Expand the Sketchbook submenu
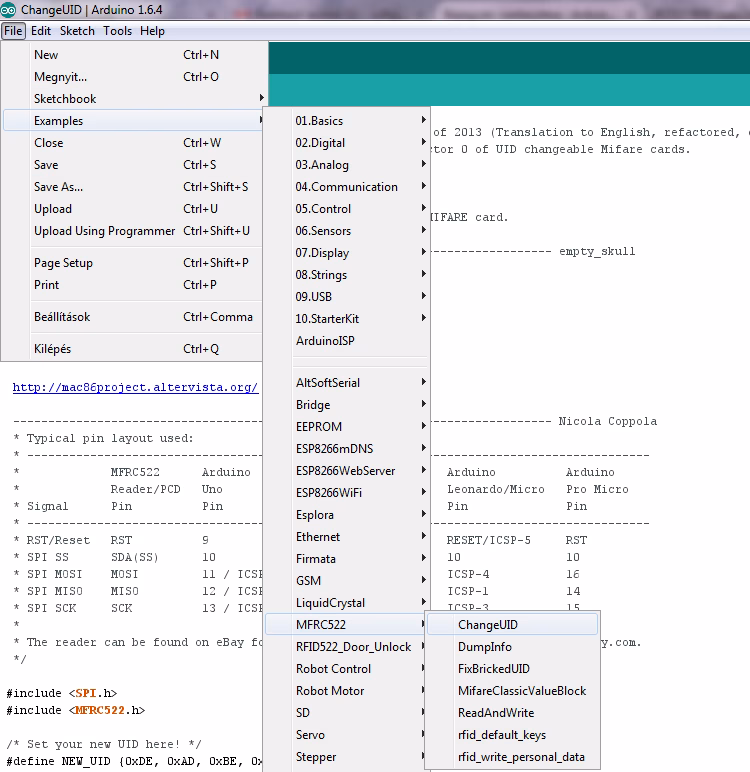The width and height of the screenshot is (750, 772). pos(65,99)
